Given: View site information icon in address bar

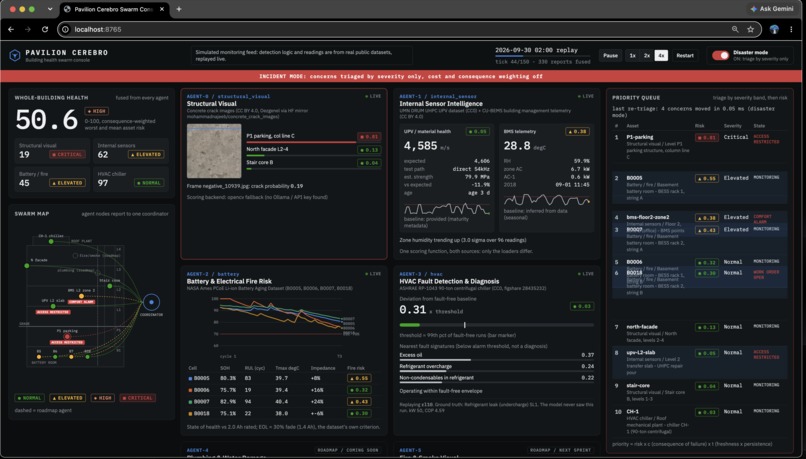Looking at the screenshot, I should tap(65, 29).
